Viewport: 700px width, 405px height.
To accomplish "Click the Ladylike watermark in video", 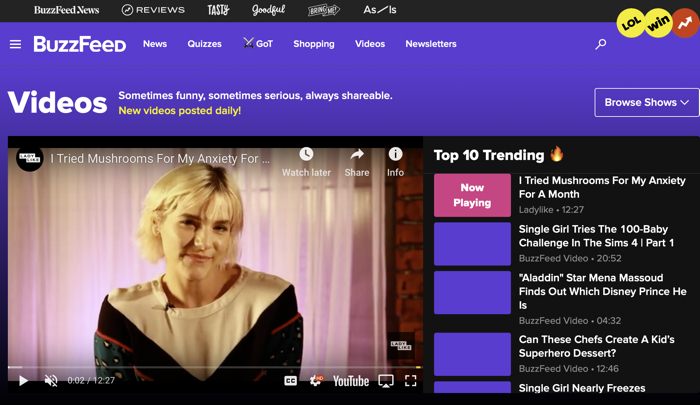I will tap(400, 345).
